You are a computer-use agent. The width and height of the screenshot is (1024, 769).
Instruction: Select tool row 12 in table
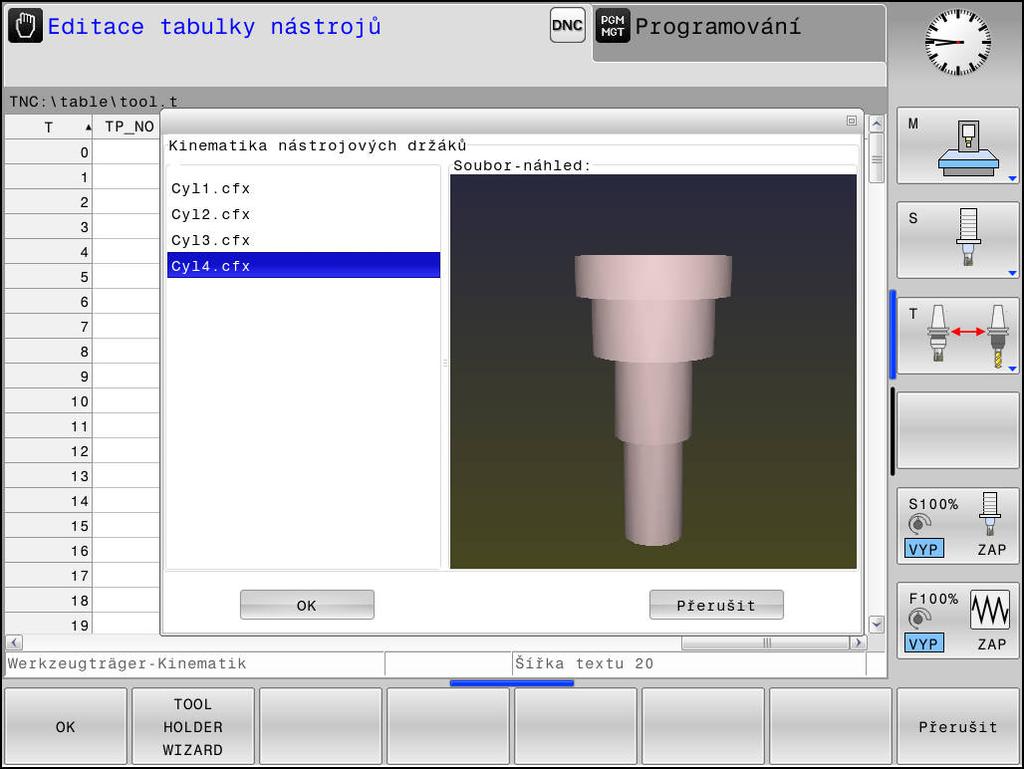82,451
